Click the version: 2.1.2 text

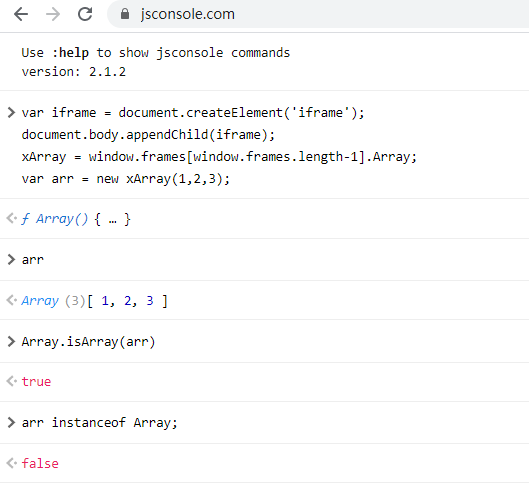point(74,72)
